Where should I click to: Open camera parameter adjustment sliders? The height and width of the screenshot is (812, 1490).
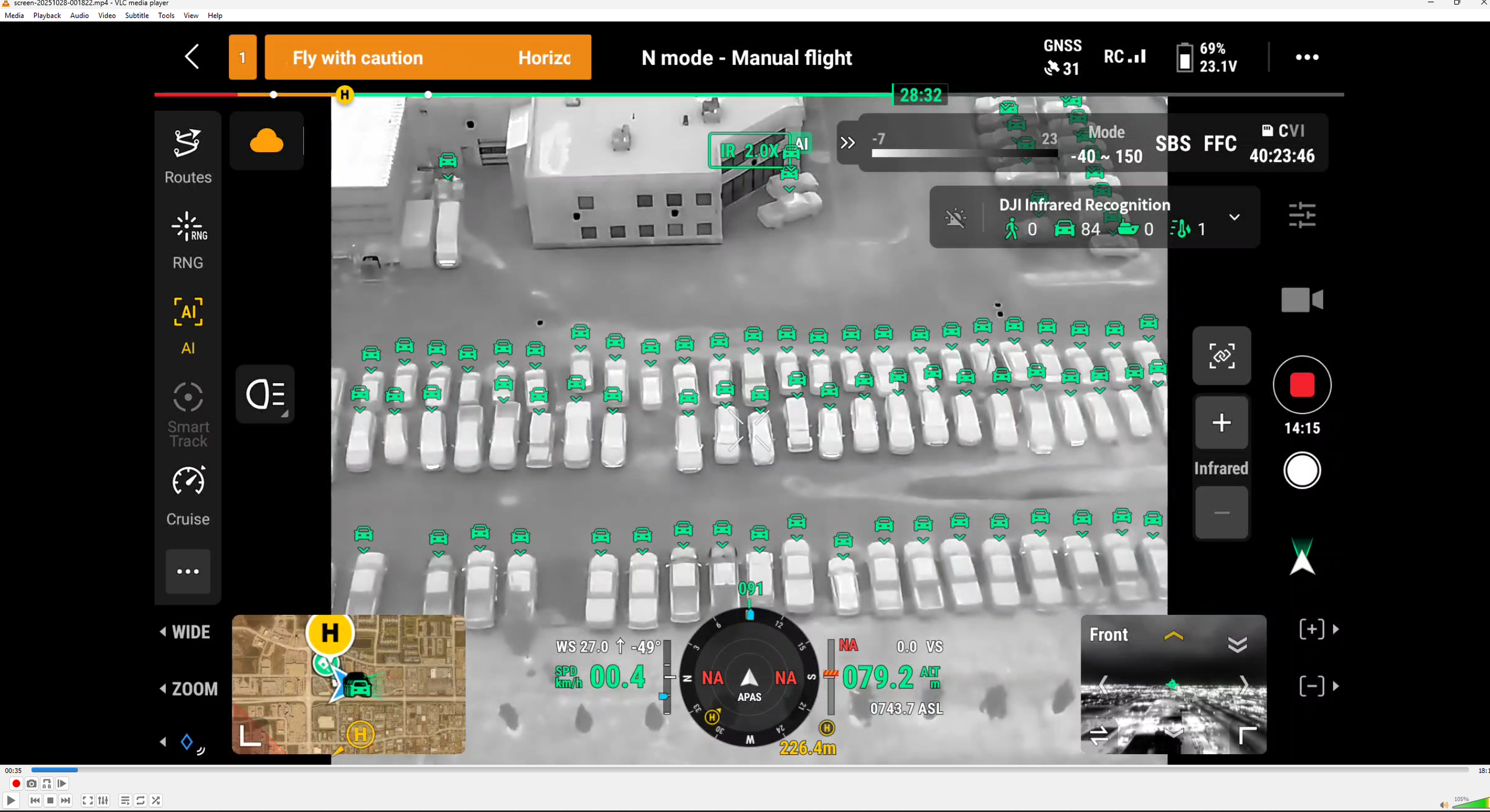pyautogui.click(x=1303, y=214)
